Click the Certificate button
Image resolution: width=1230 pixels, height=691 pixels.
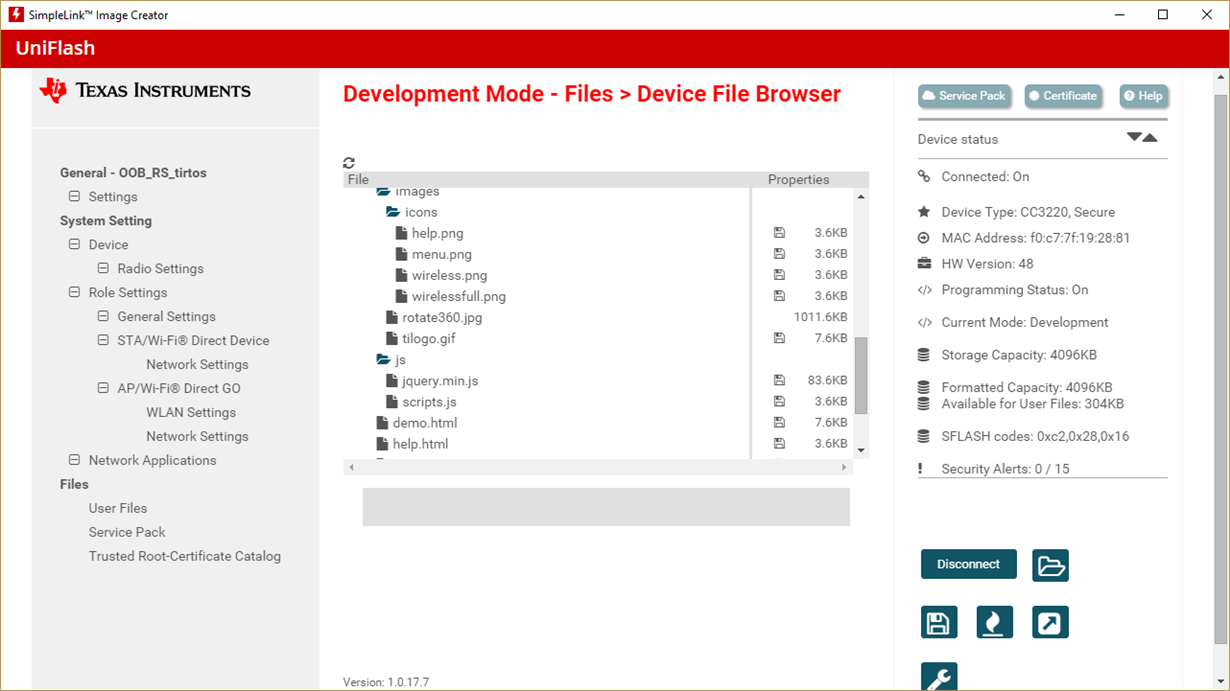1063,96
